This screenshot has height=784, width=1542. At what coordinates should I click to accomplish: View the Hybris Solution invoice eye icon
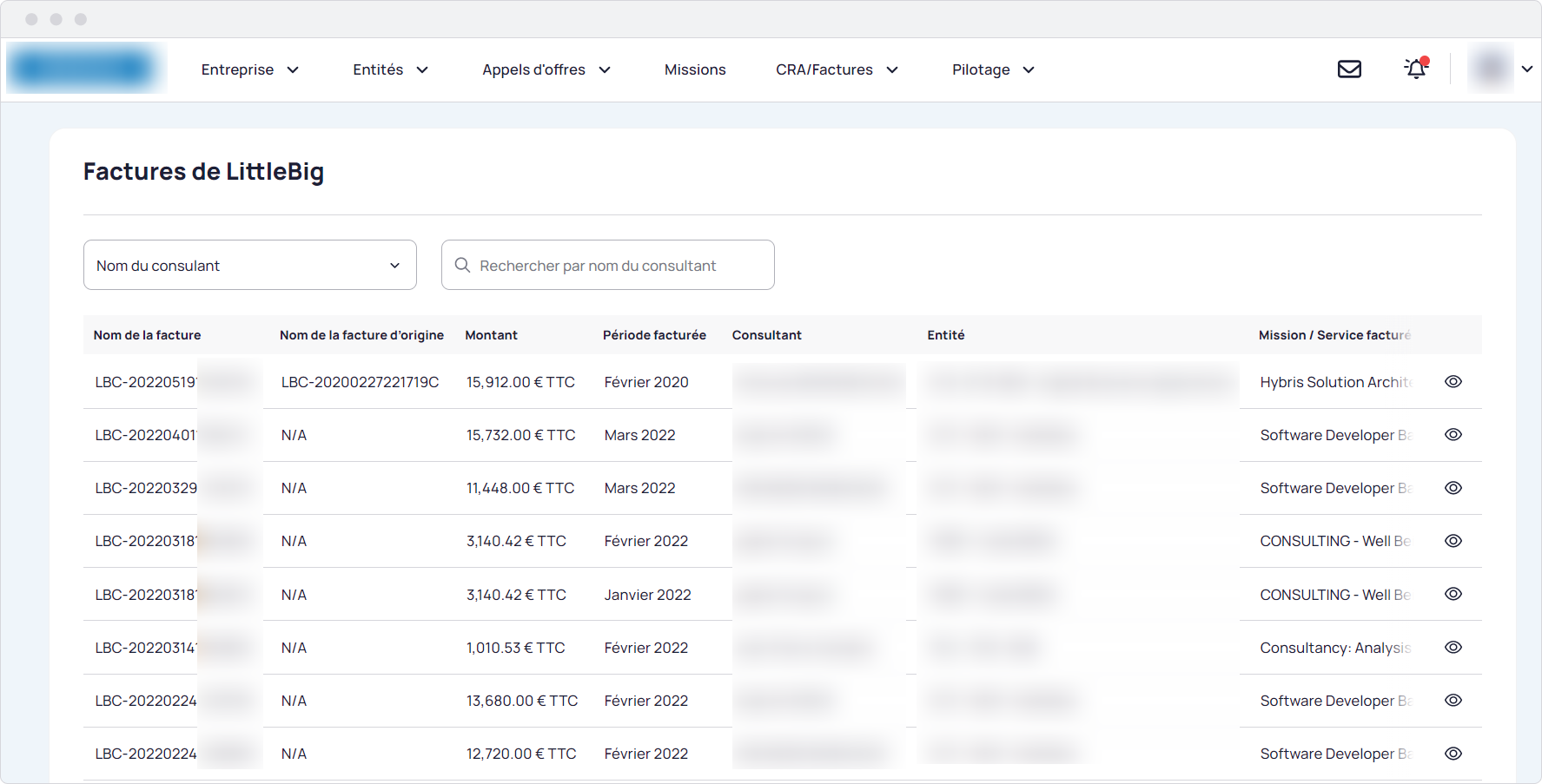pos(1453,381)
